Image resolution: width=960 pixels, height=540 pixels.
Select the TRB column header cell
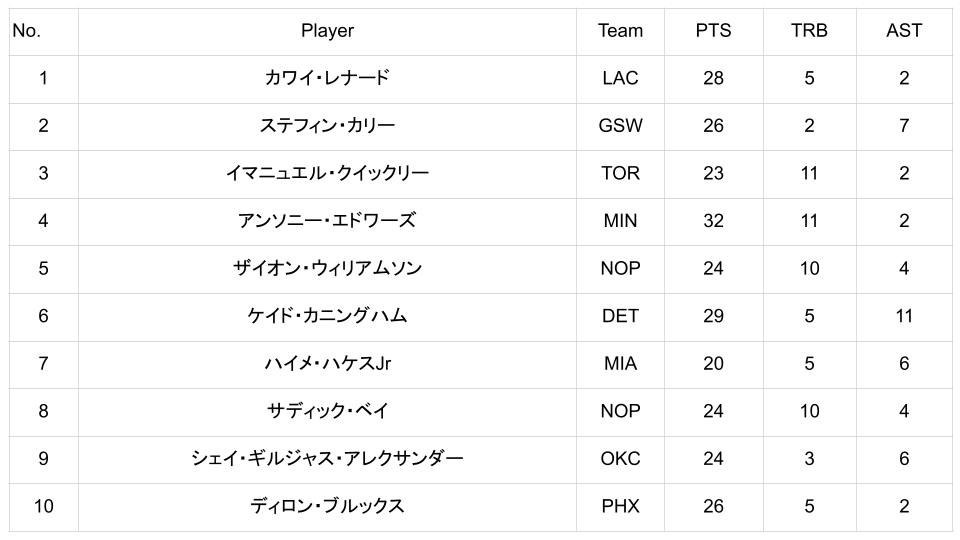pyautogui.click(x=809, y=31)
